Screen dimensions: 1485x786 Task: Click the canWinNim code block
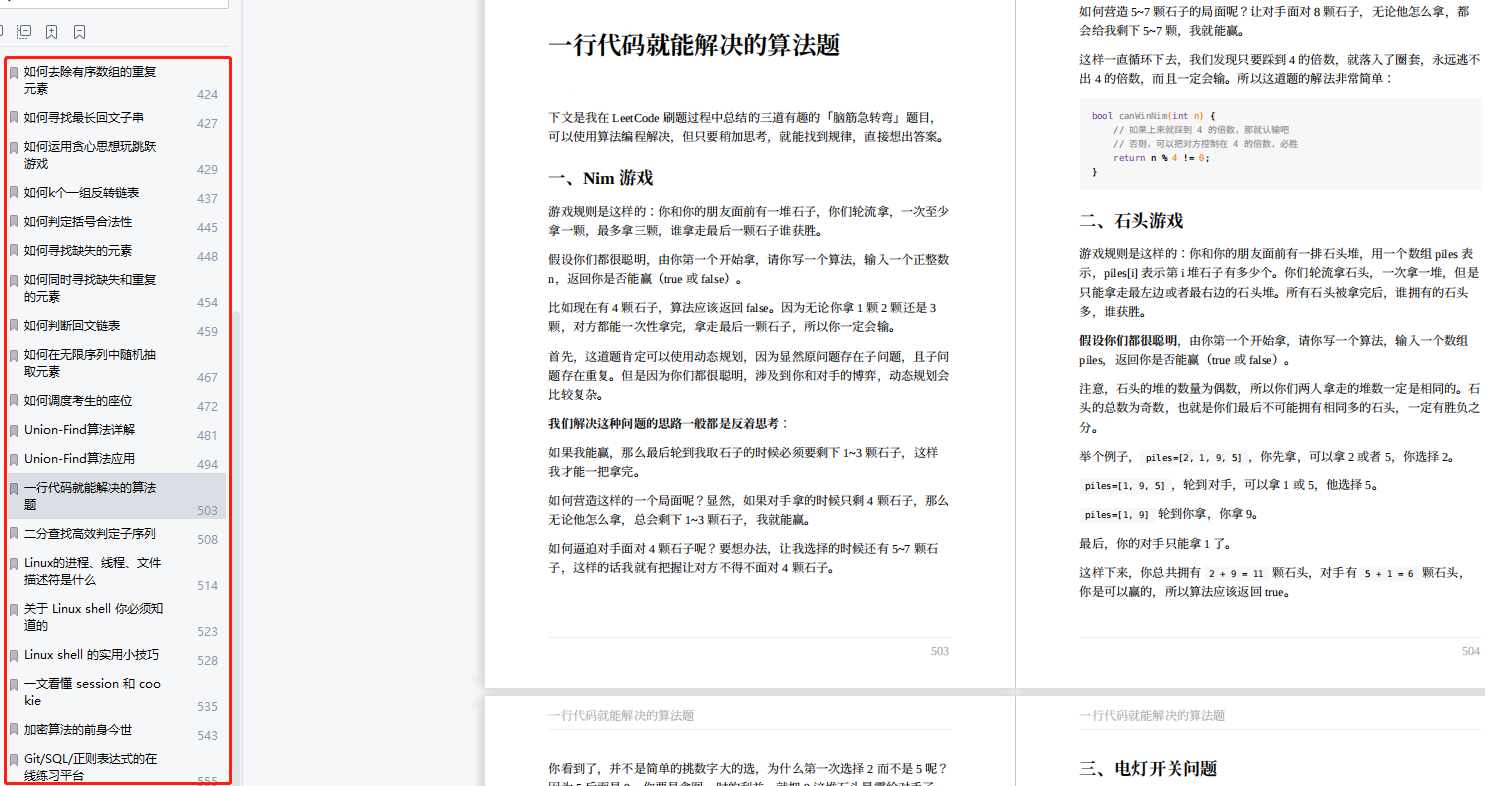pyautogui.click(x=1280, y=144)
